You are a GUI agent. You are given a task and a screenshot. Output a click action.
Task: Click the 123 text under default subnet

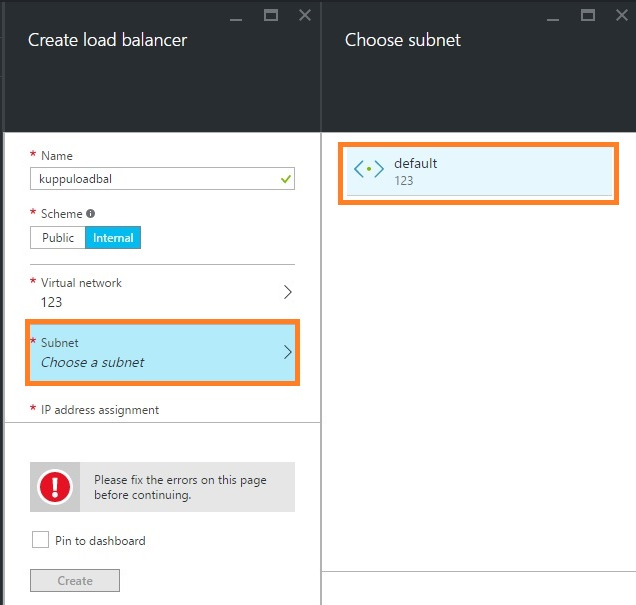tap(404, 180)
